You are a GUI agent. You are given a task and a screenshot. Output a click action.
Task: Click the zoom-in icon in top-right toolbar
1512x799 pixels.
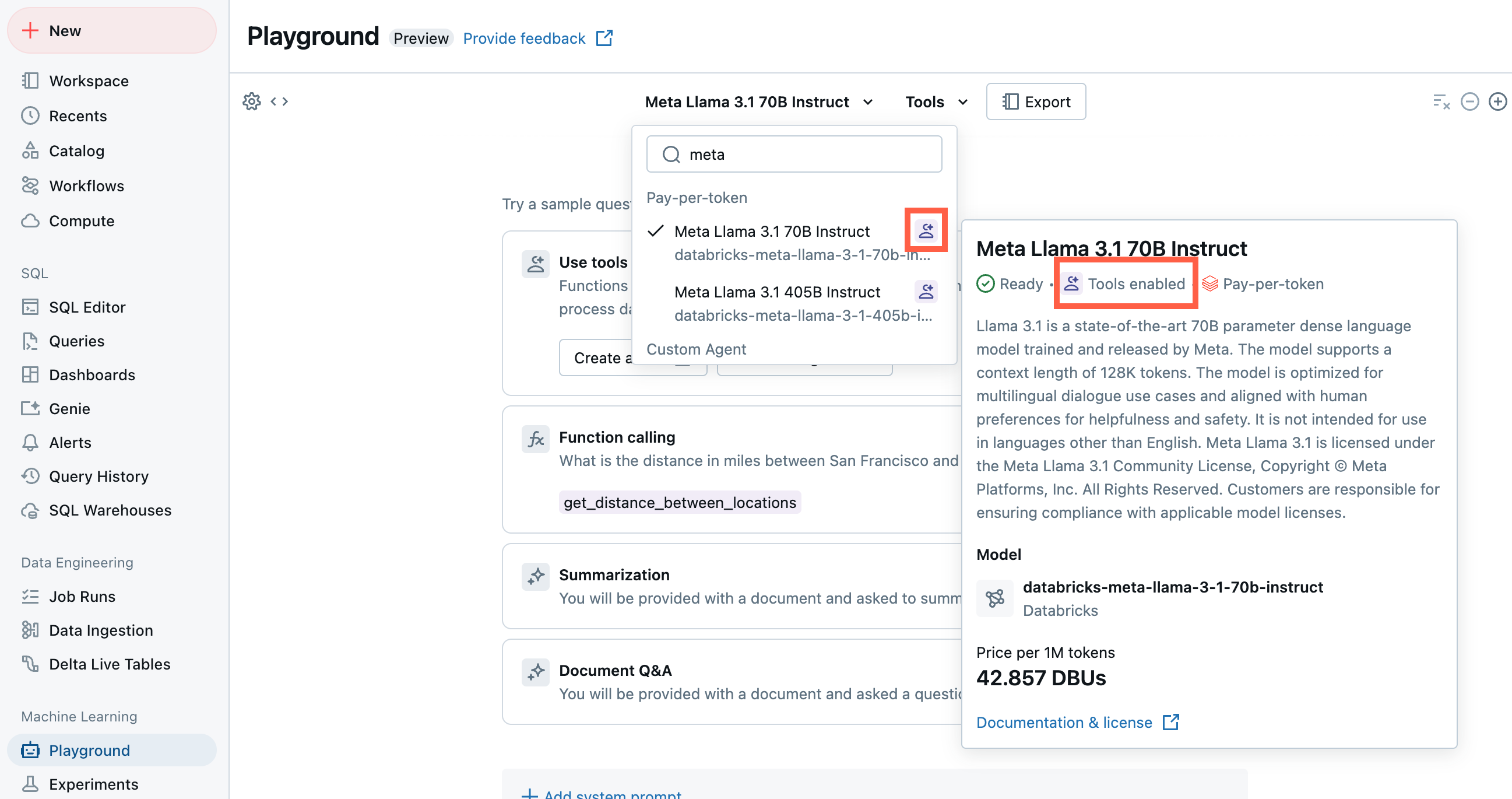click(x=1497, y=101)
